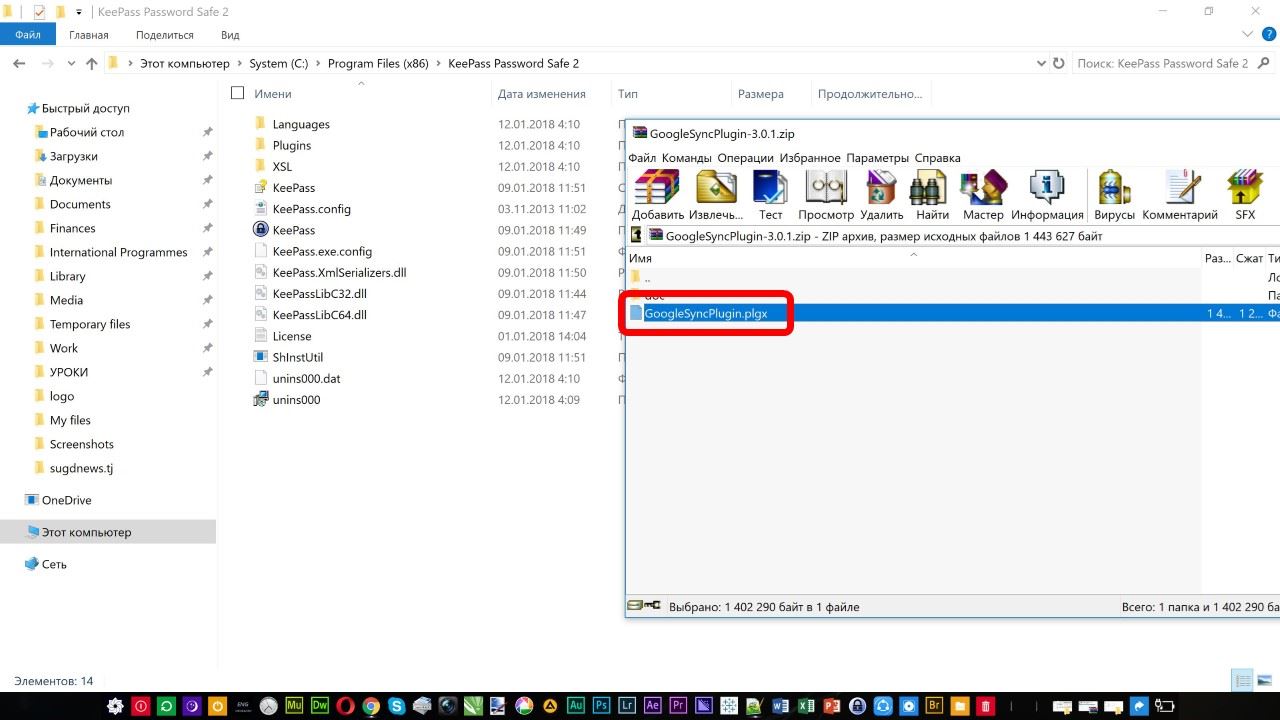1280x720 pixels.
Task: Open WinRAR Команды menu
Action: [686, 158]
